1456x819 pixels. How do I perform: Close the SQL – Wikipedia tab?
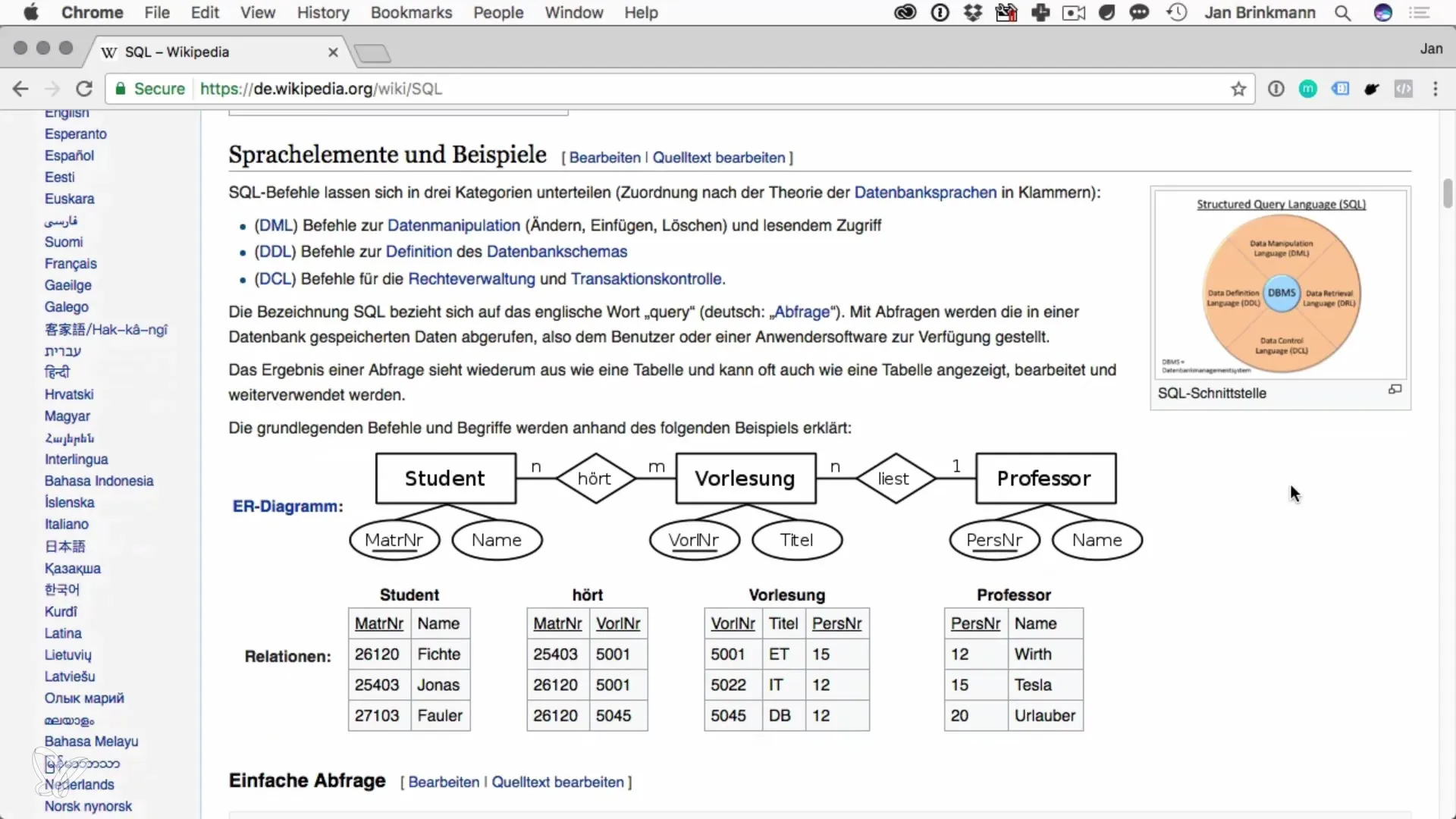333,52
